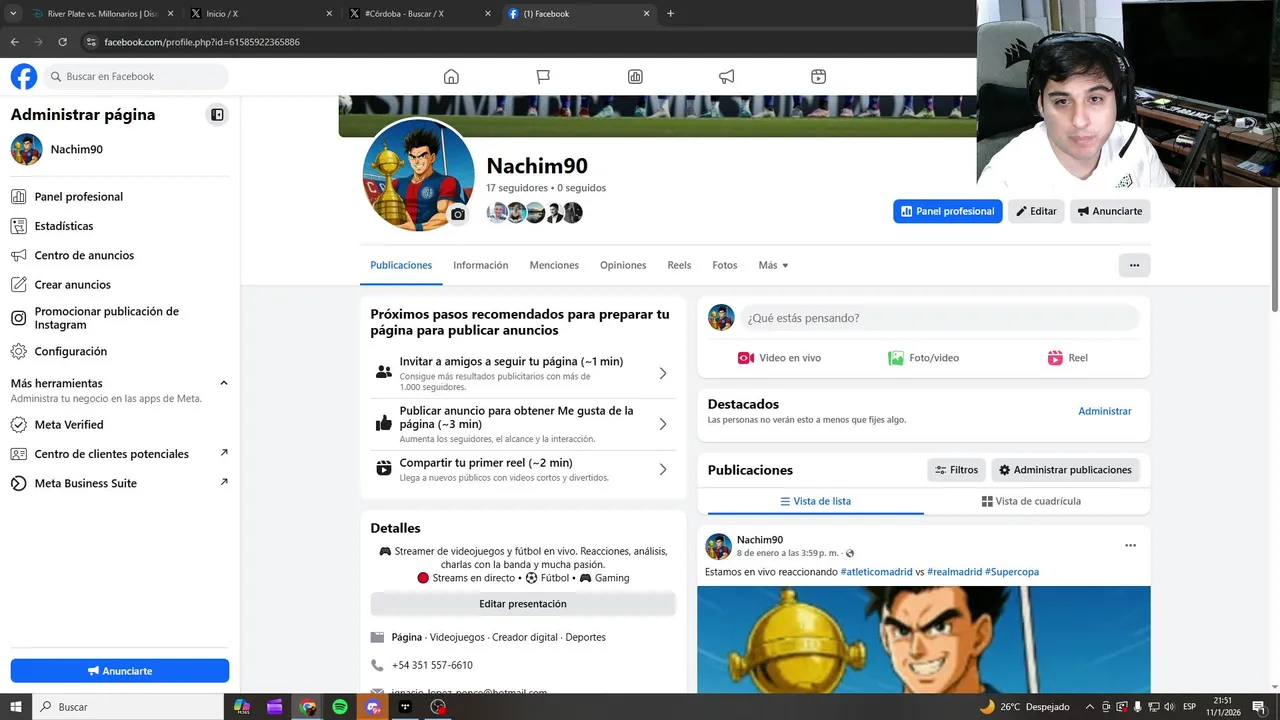Screen dimensions: 1280x720
Task: Open the Ads megaphone icon in top bar
Action: [x=727, y=77]
